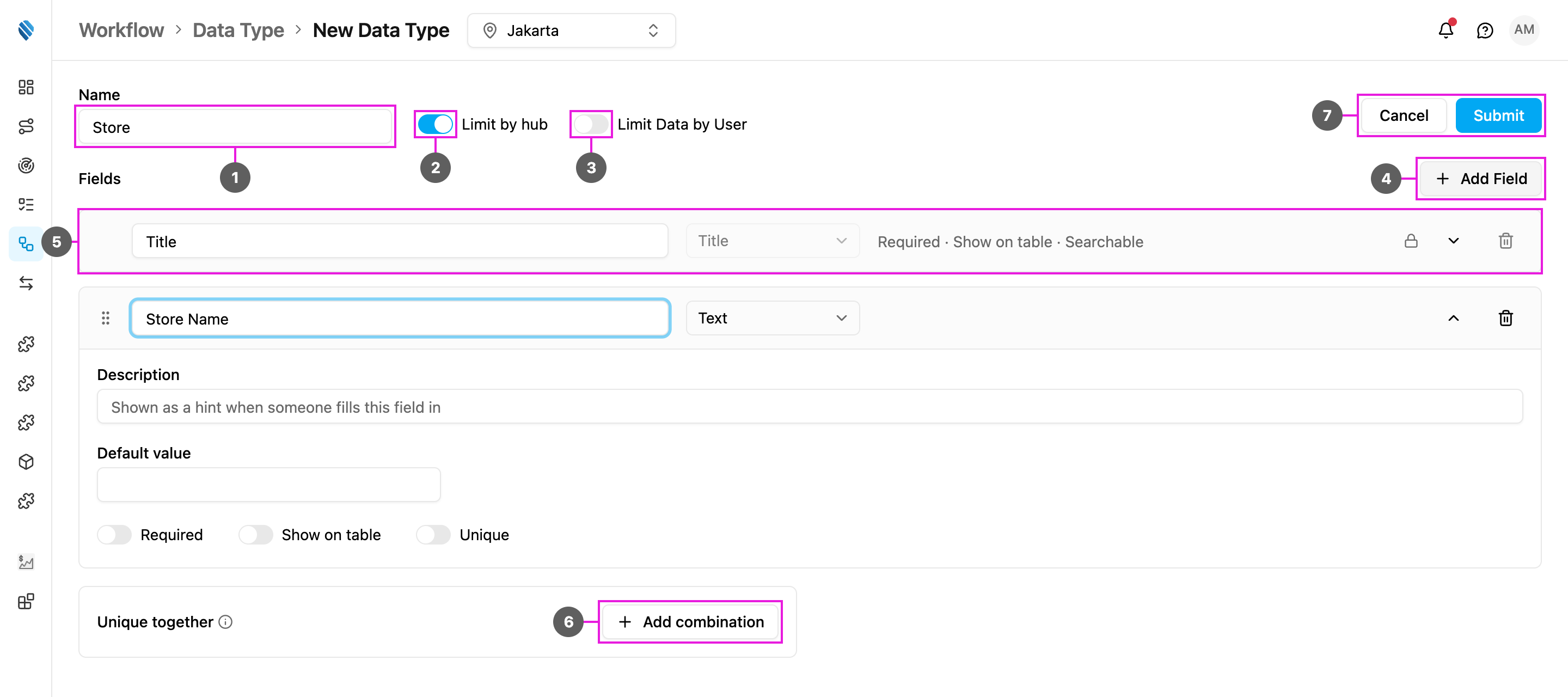Click the Submit button

[1498, 115]
